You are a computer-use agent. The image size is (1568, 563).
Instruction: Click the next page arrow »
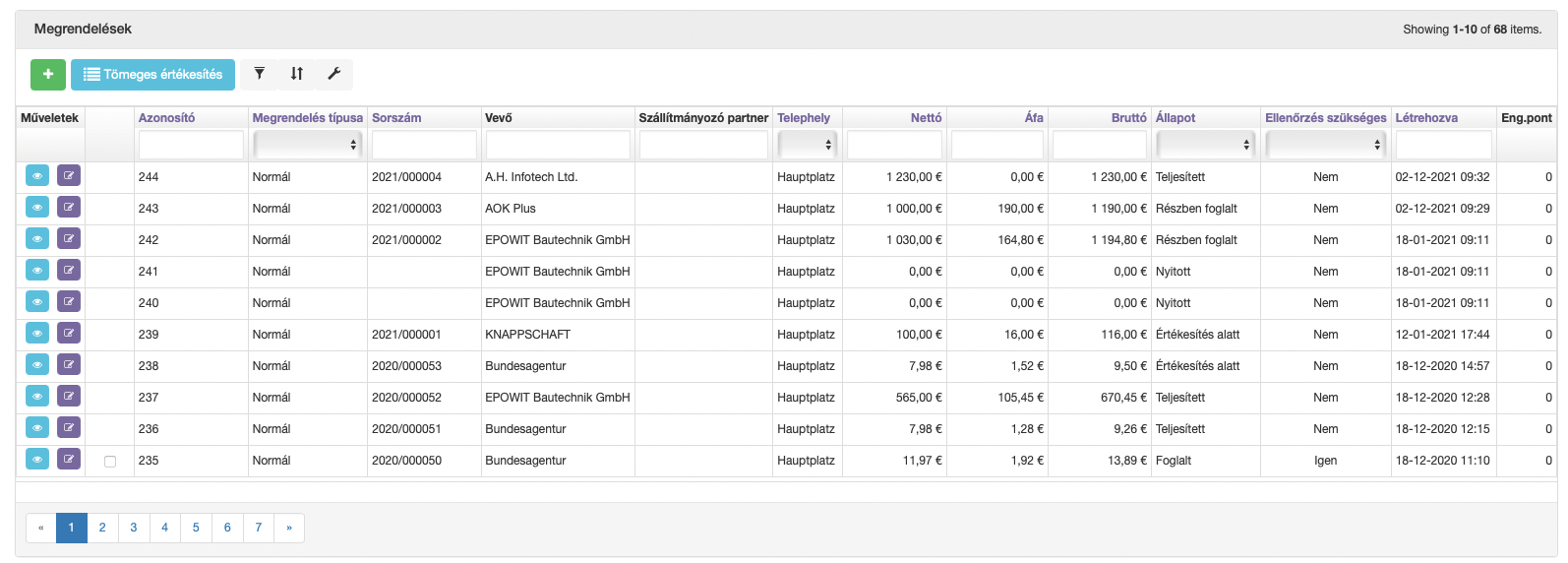(x=289, y=528)
